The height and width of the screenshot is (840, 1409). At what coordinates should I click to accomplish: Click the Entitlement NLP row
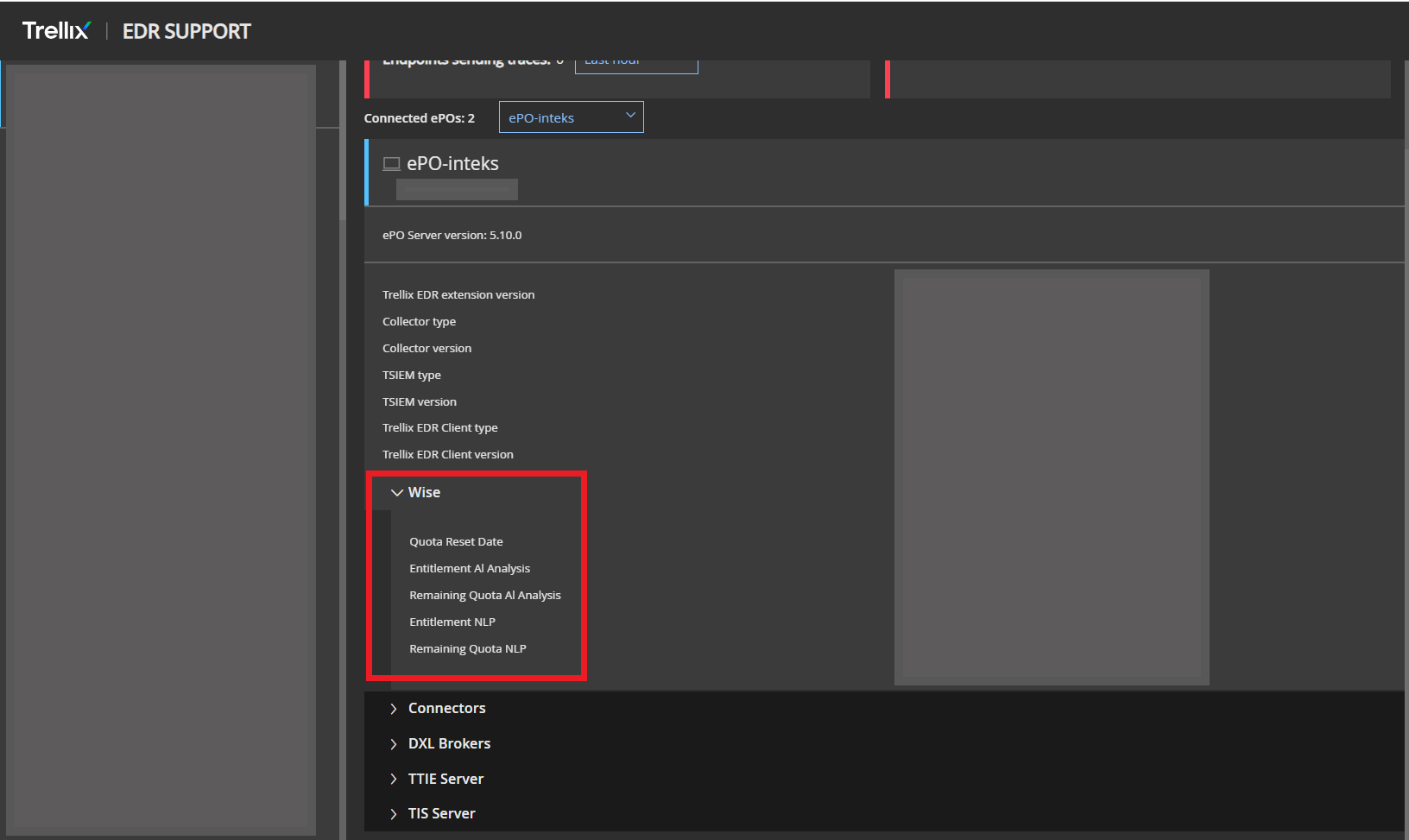452,622
